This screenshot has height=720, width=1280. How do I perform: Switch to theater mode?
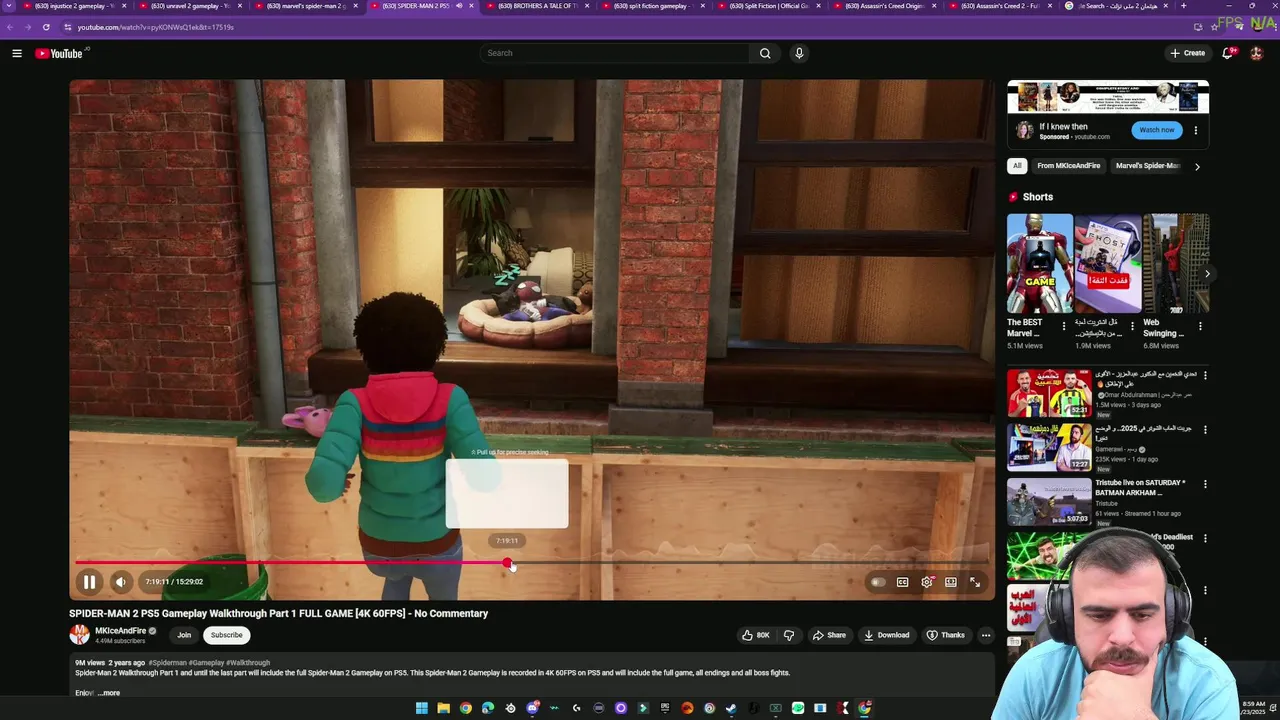point(951,582)
